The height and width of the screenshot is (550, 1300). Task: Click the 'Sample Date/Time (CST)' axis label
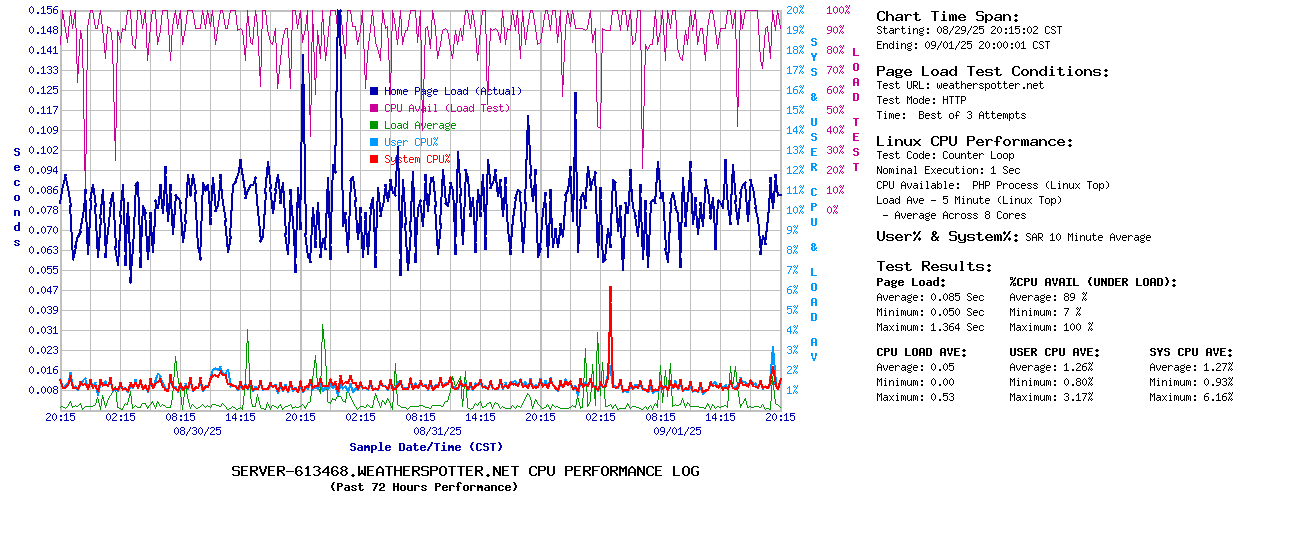tap(425, 447)
